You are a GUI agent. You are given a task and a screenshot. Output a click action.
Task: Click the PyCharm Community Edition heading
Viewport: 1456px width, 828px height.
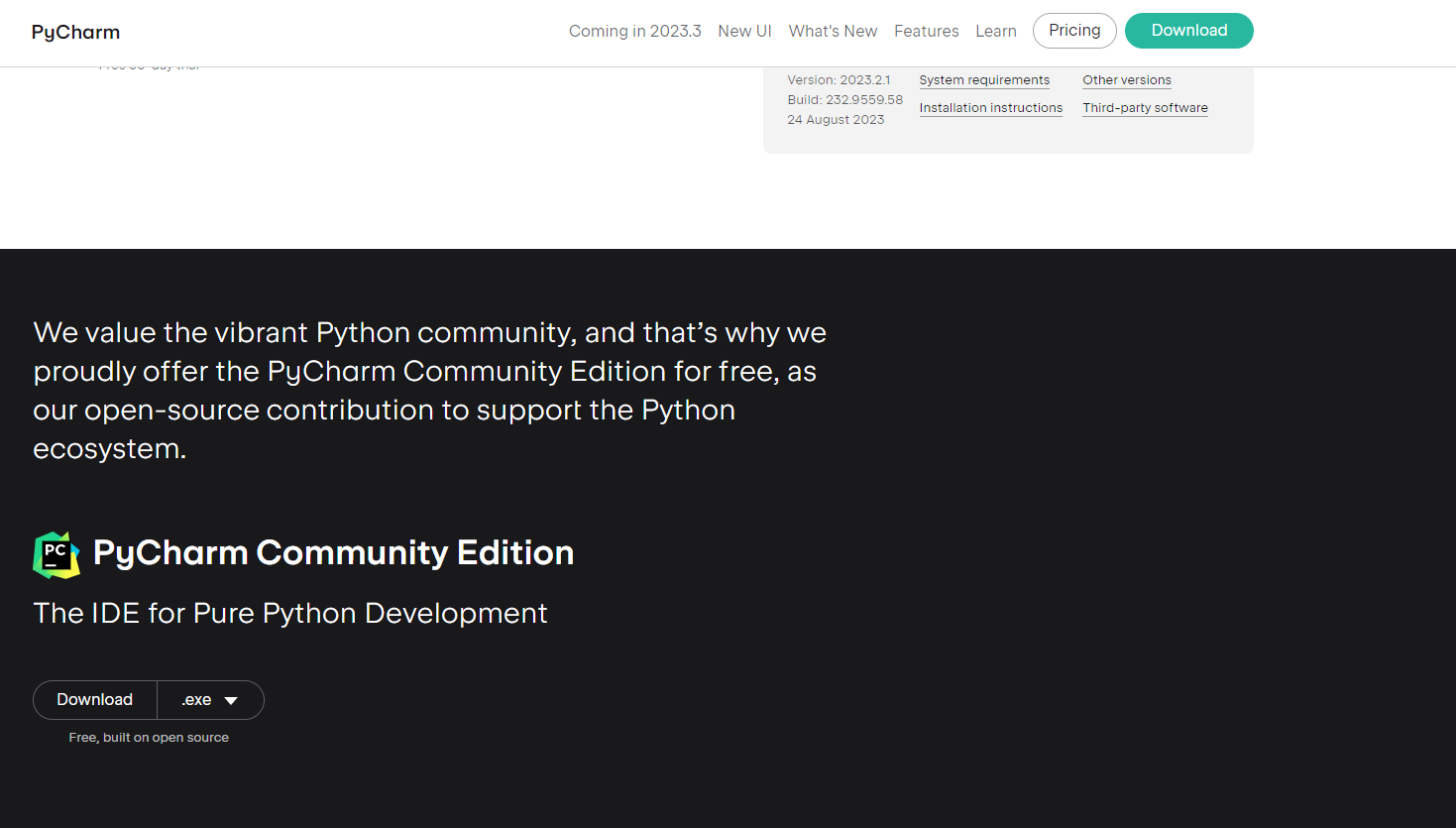click(333, 553)
